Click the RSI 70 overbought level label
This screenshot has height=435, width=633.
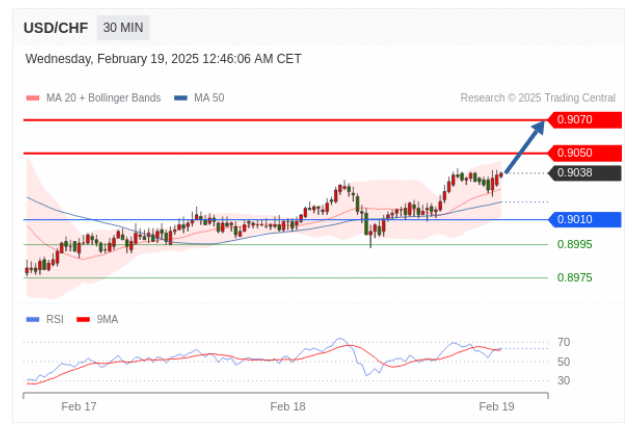tap(564, 342)
